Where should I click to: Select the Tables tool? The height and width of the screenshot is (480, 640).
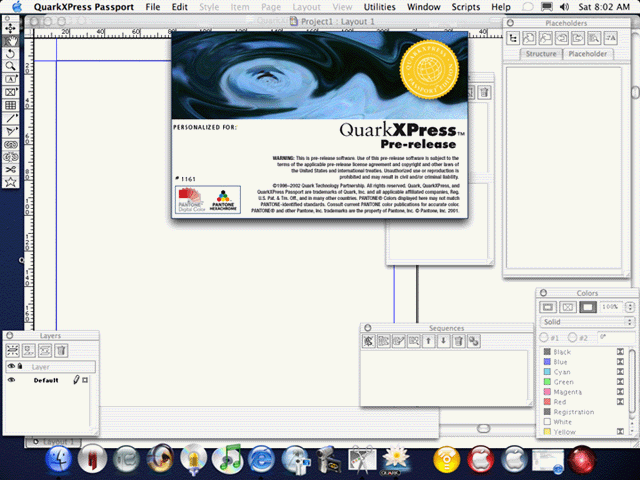pyautogui.click(x=10, y=105)
